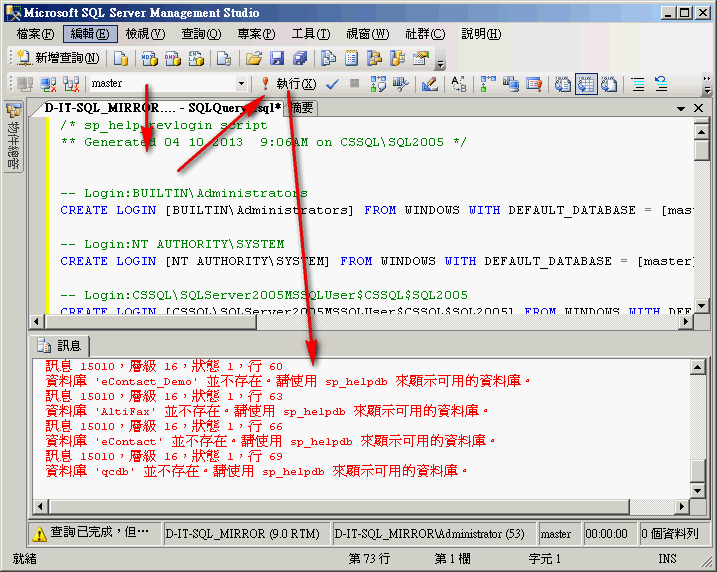
Task: Click Display Estimated Execution Plan icon
Action: pyautogui.click(x=378, y=84)
